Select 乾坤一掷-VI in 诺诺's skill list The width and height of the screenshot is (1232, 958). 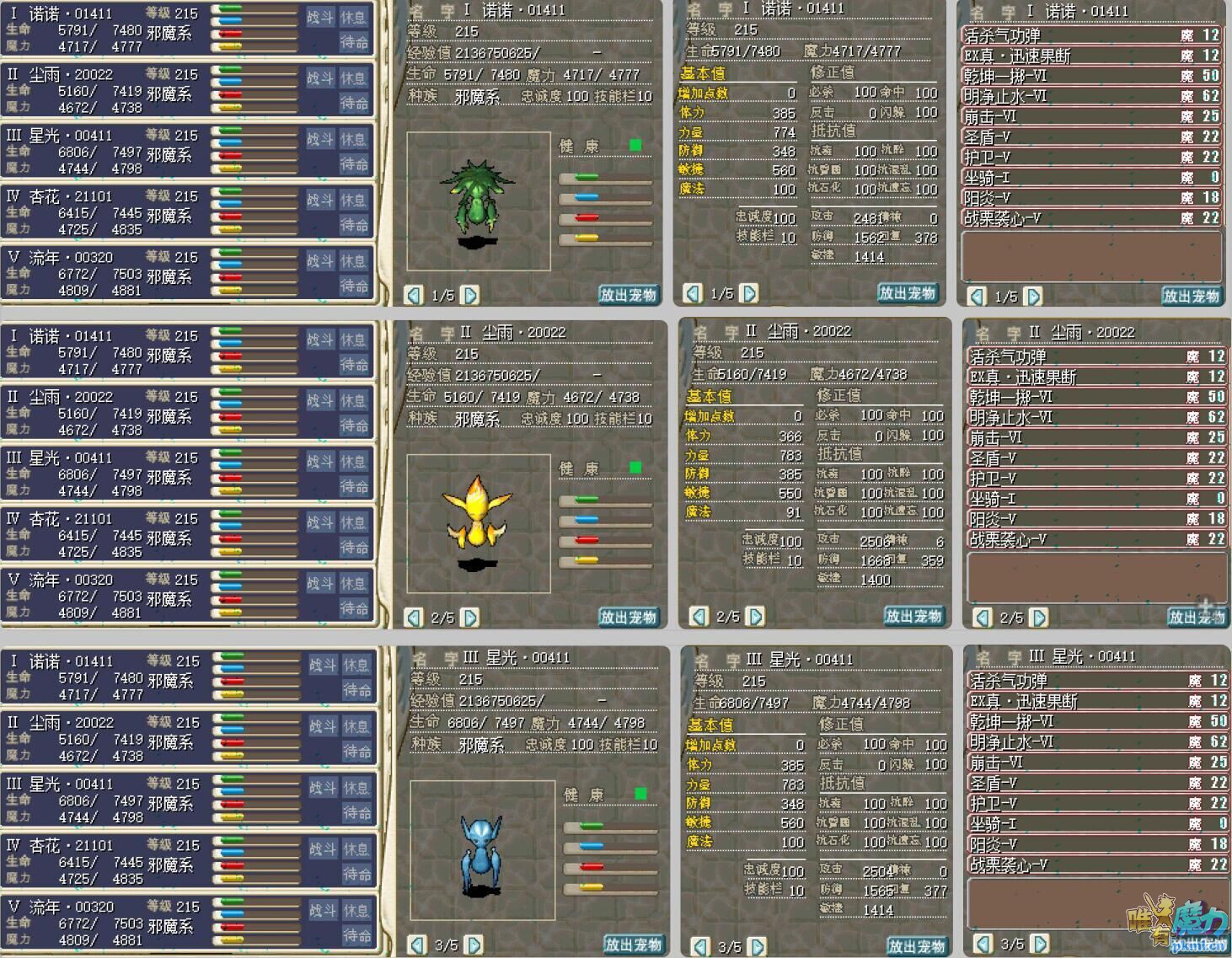[x=1091, y=76]
